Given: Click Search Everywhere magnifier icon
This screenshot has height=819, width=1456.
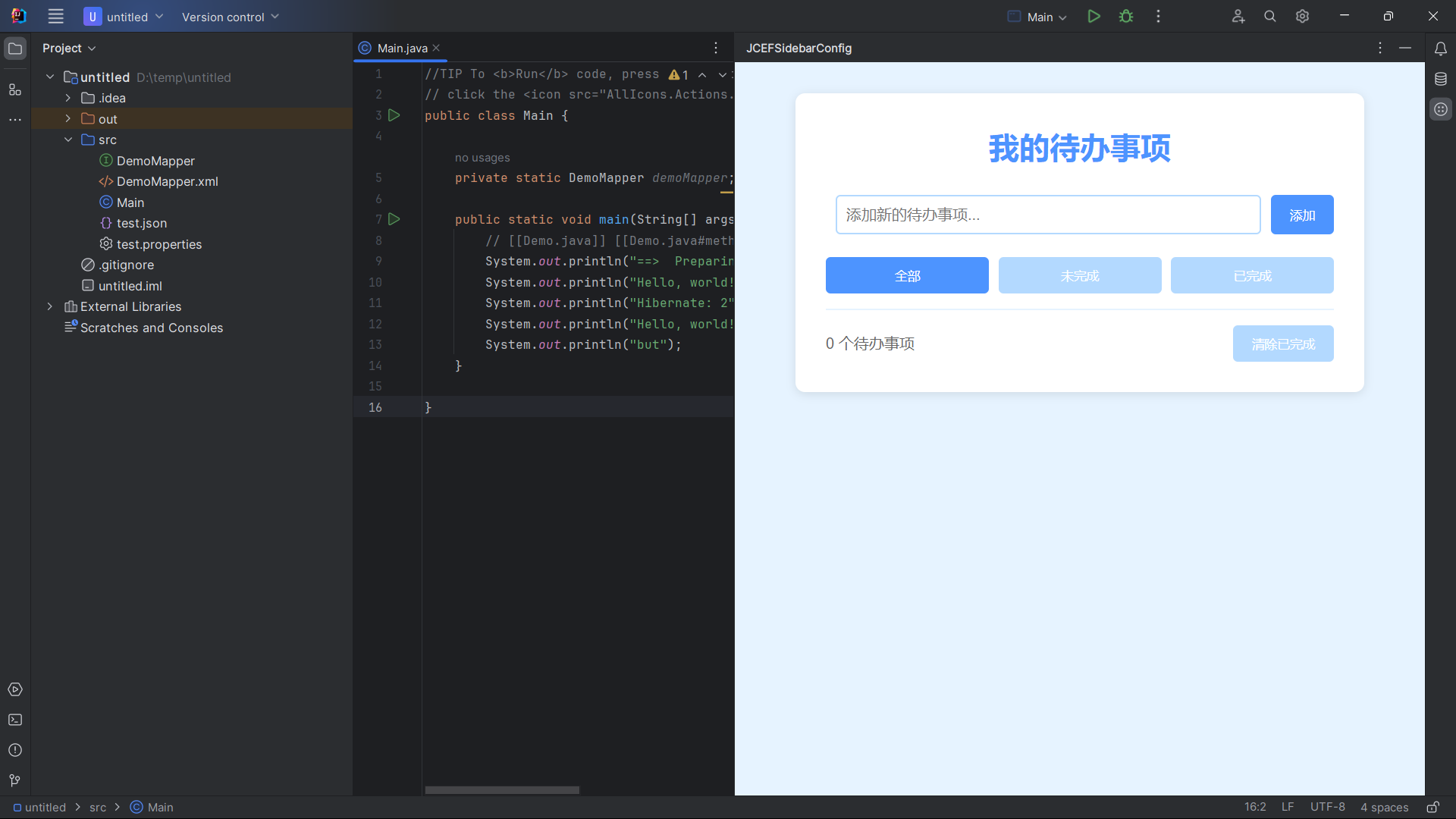Looking at the screenshot, I should point(1270,17).
